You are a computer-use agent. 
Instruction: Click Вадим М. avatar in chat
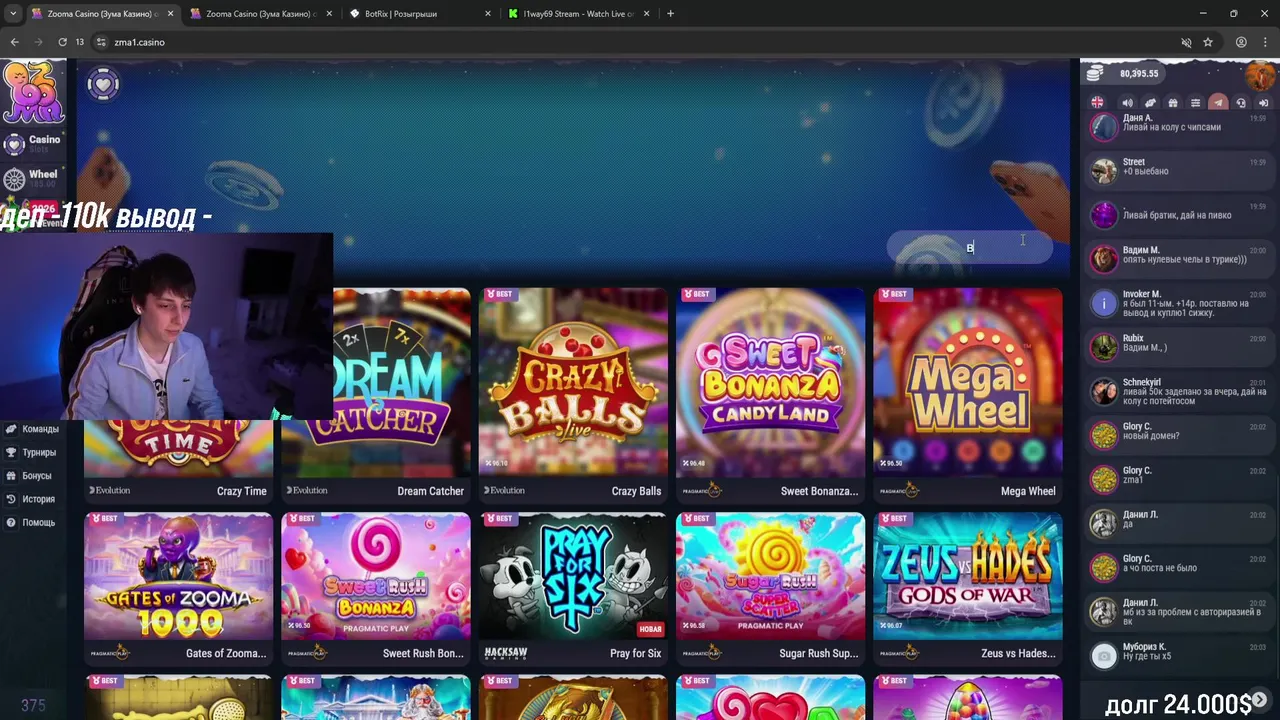[x=1104, y=259]
